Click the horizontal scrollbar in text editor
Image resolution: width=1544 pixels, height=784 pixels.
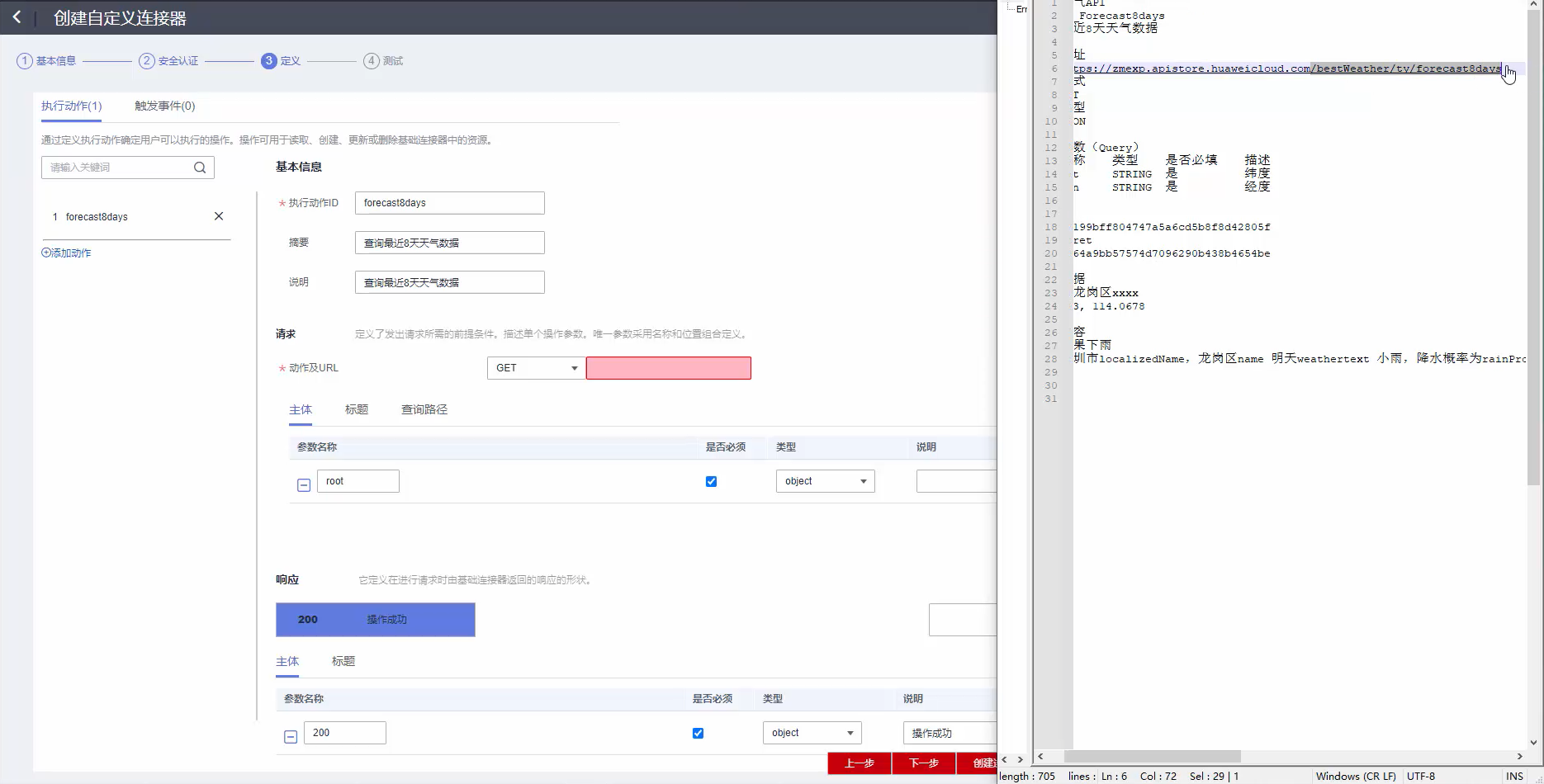(1153, 757)
